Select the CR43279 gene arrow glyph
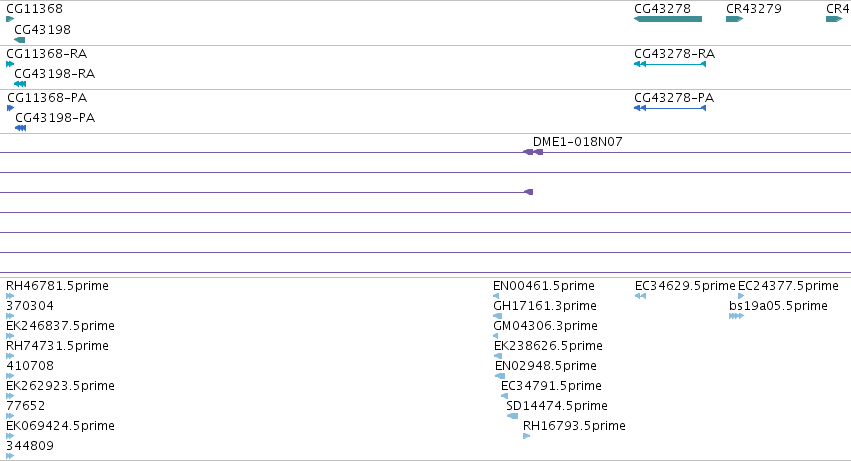The height and width of the screenshot is (461, 851). (x=734, y=19)
